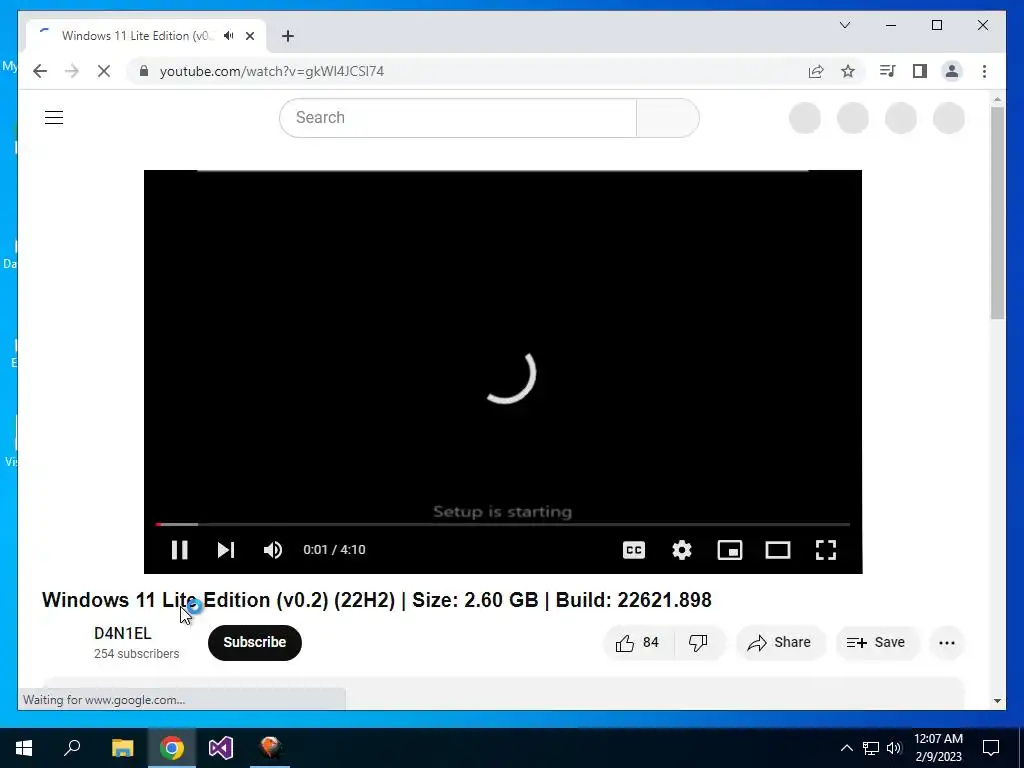Bookmark this tab with star icon
1024x768 pixels.
(848, 71)
